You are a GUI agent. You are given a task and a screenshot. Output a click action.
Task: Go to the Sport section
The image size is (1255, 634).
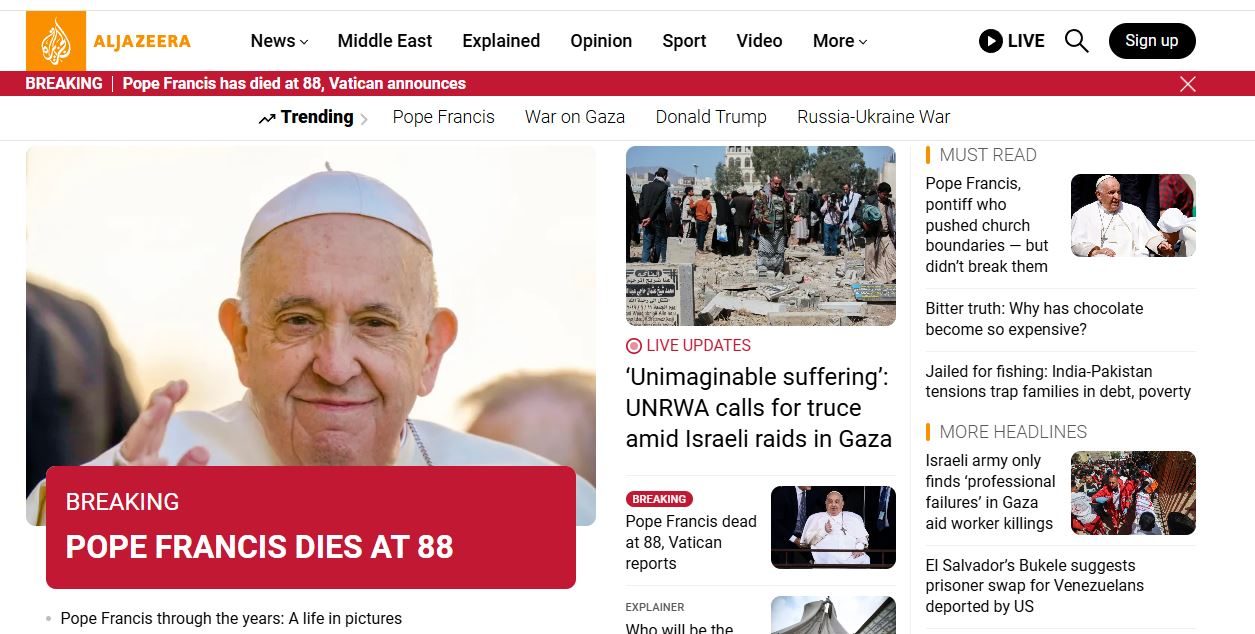click(684, 41)
